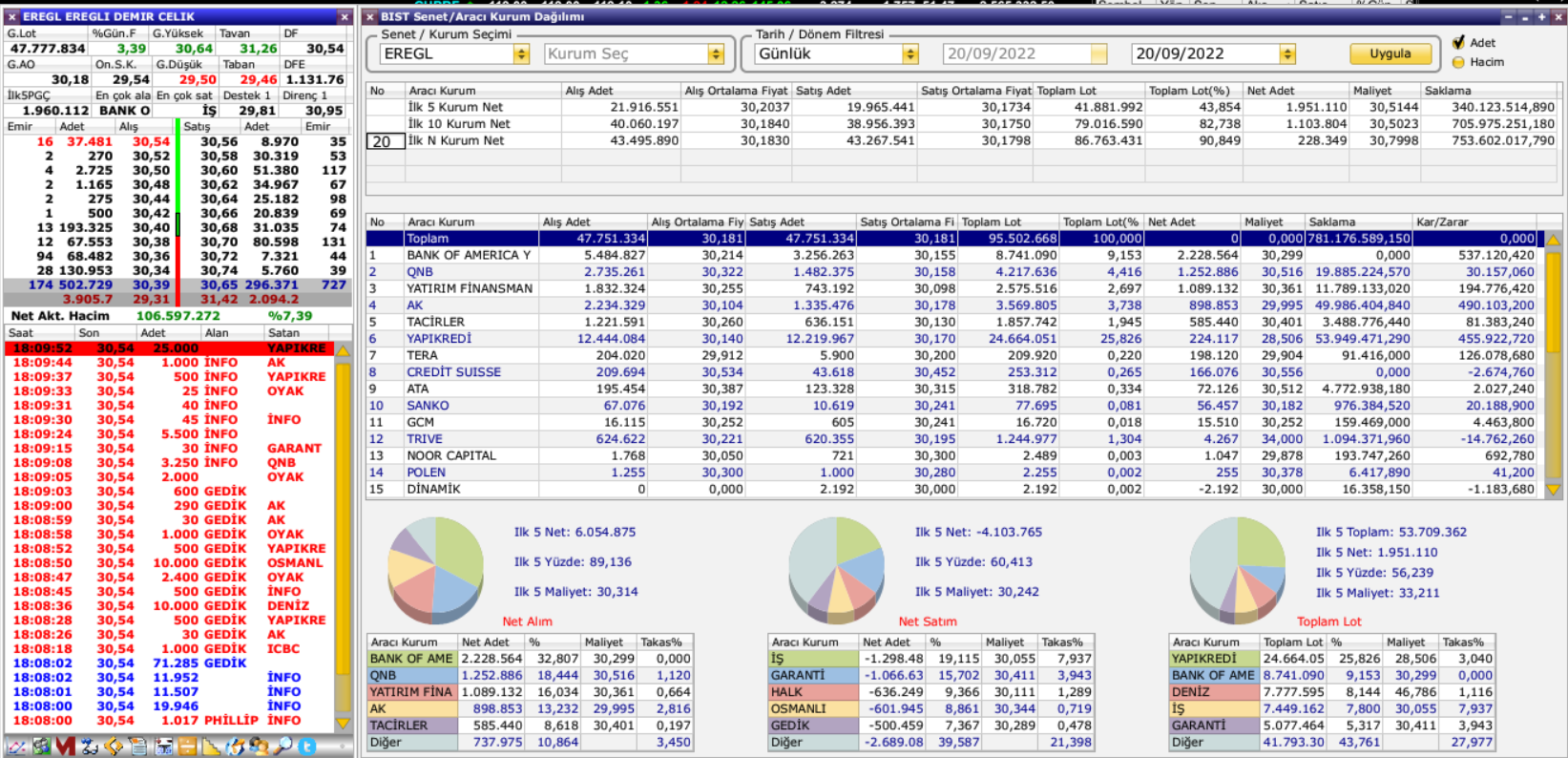Viewport: 1568px width, 758px height.
Task: Click down arrow of broker table scrollbar
Action: 1553,490
